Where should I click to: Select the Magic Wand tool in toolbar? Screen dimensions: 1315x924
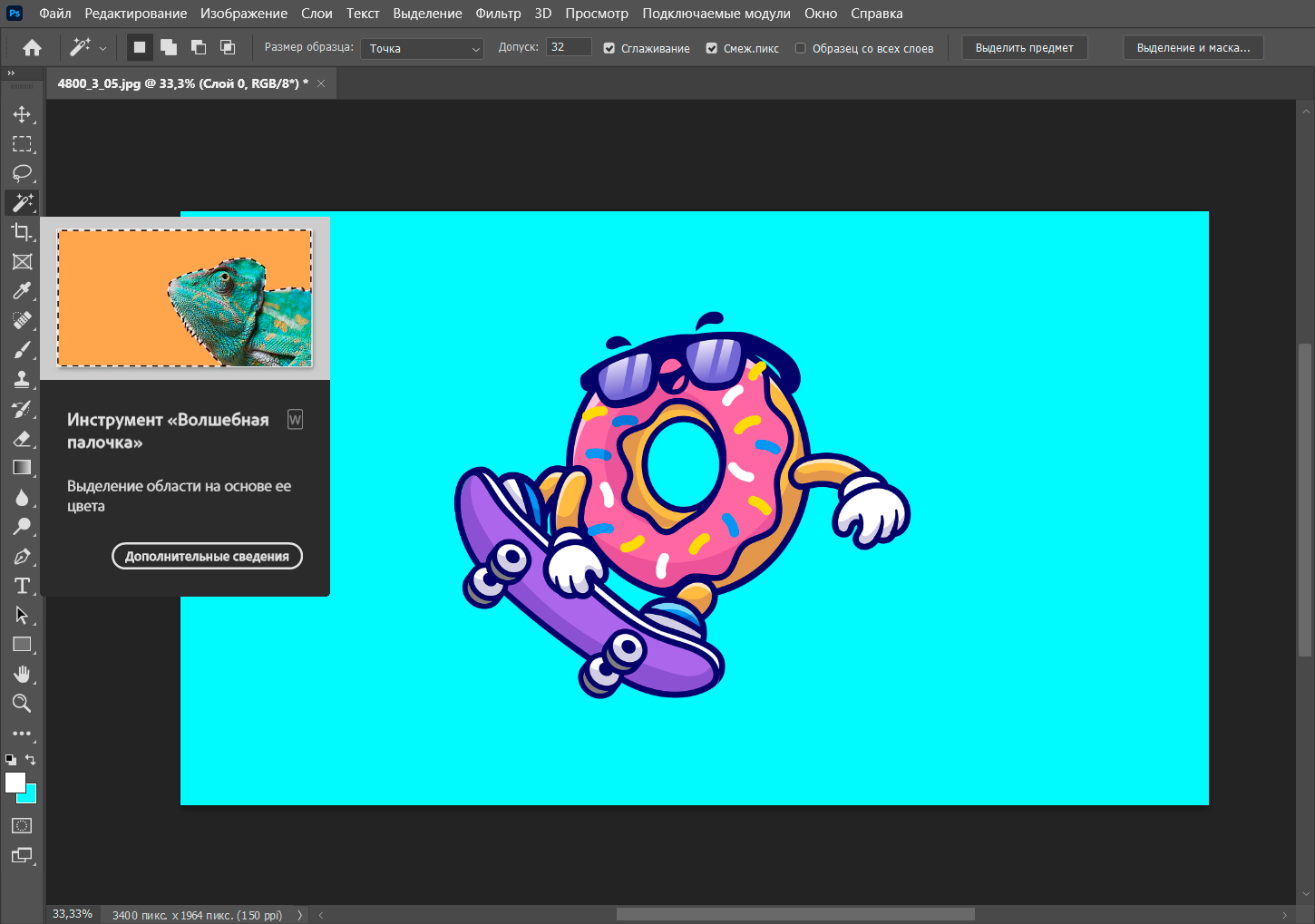22,202
